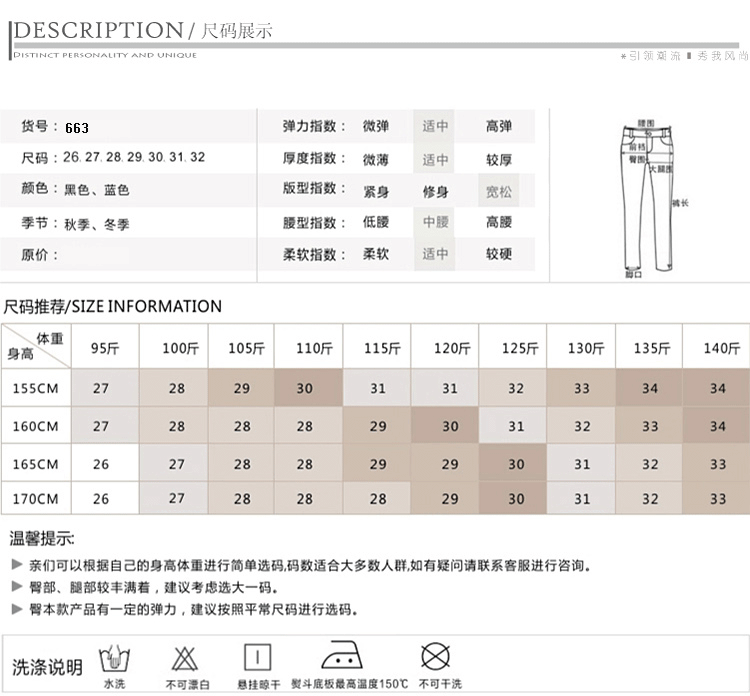Screen dimensions: 750x696
Task: Click the item number 663
Action: click(77, 128)
